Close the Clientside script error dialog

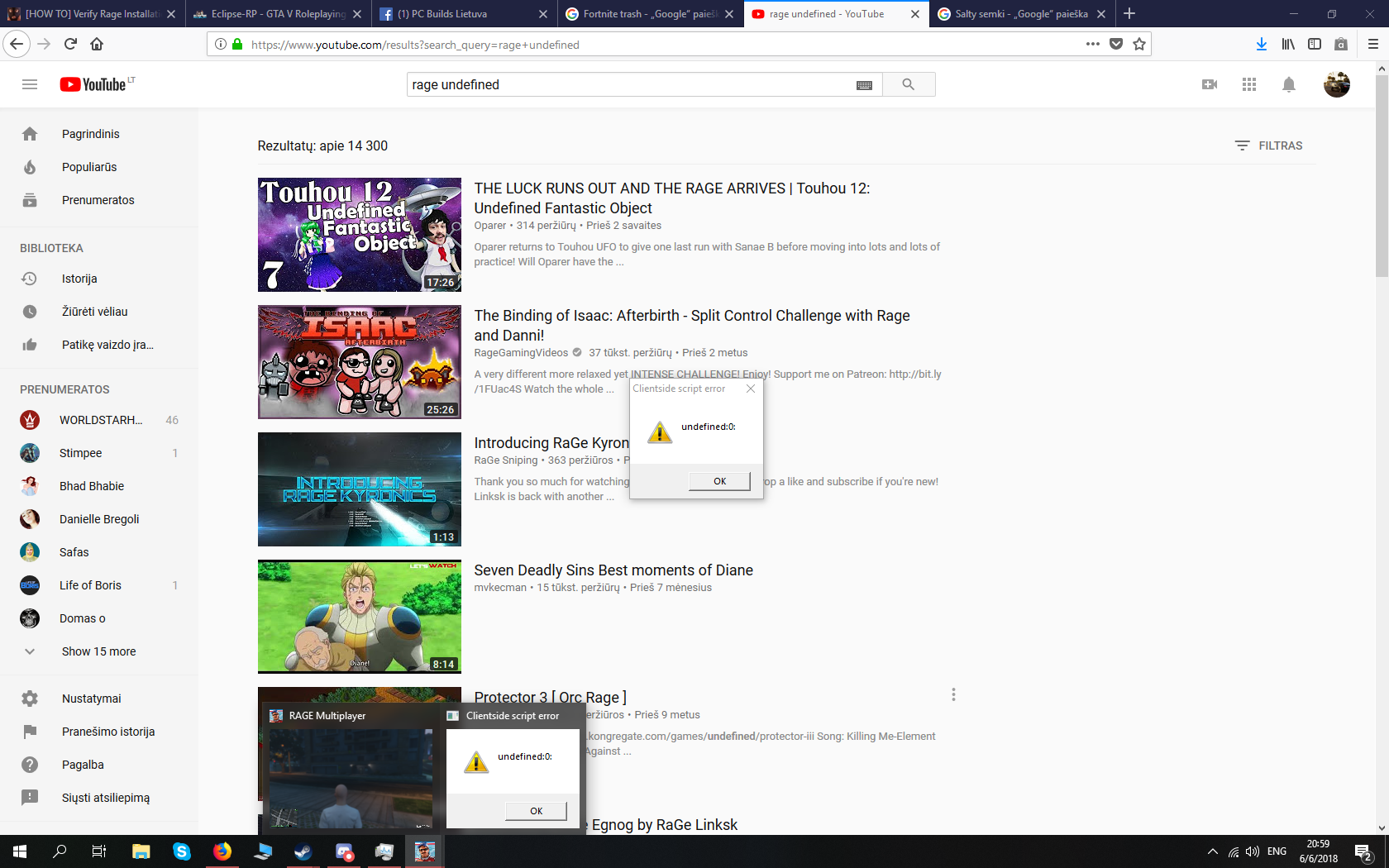(x=751, y=389)
